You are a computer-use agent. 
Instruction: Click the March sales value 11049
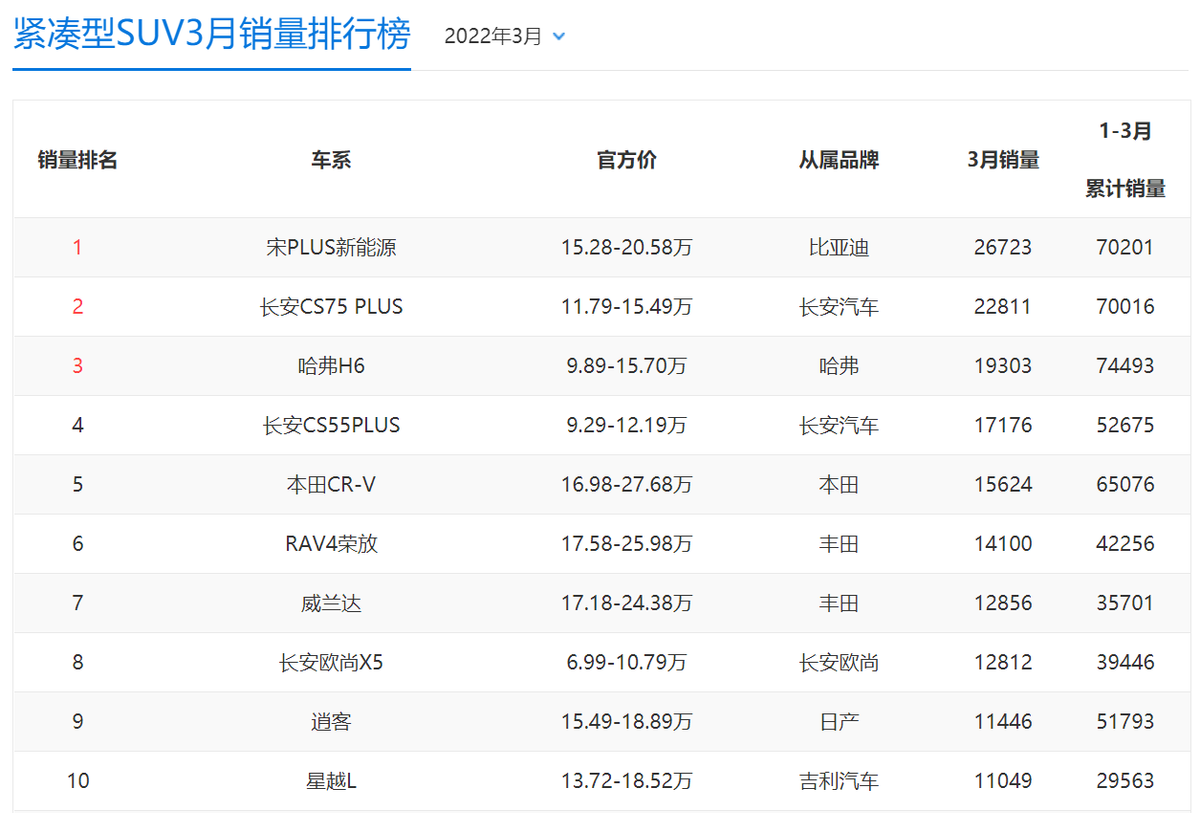pyautogui.click(x=1003, y=781)
